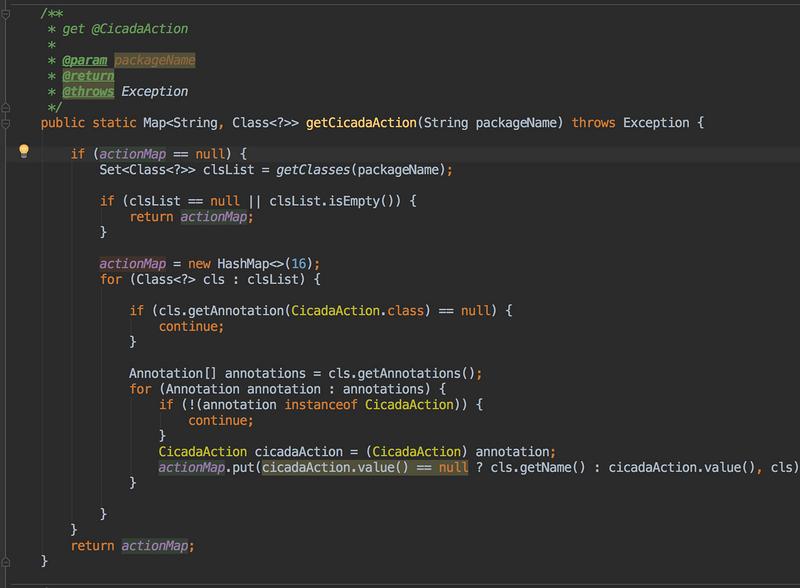Click the clsList.isEmpty() call
This screenshot has height=588, width=800.
coord(335,201)
